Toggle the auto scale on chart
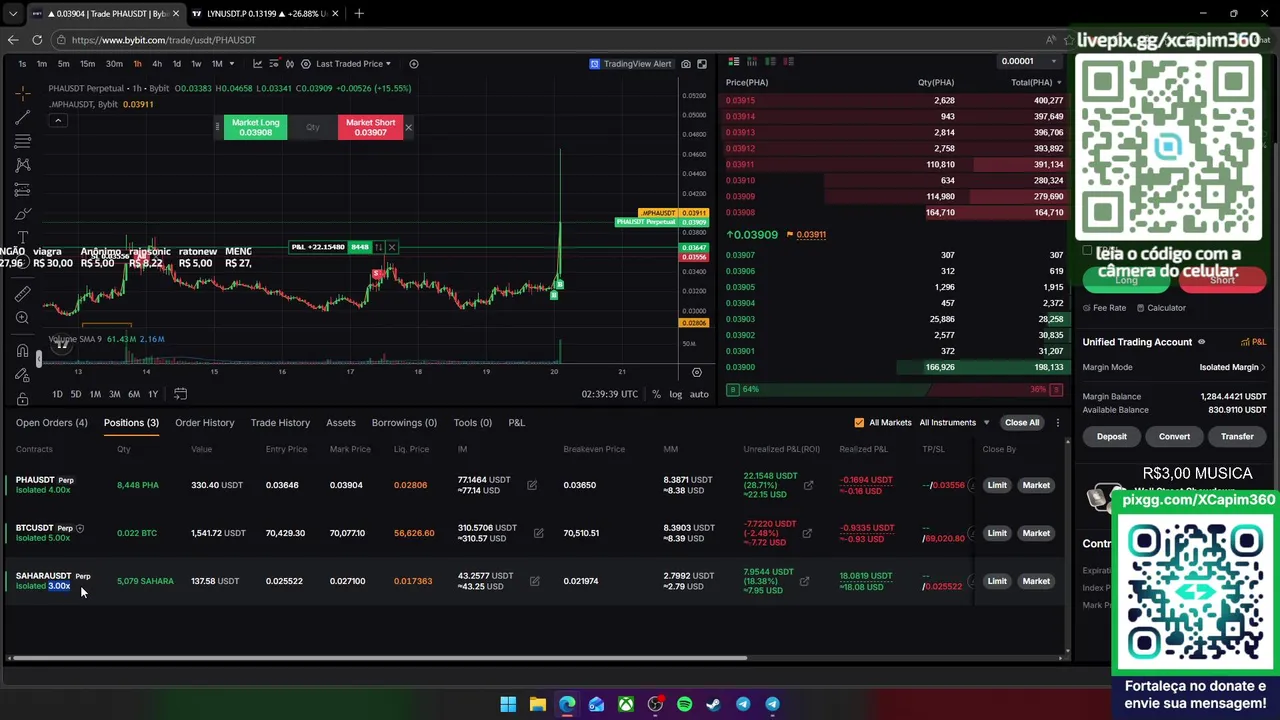 click(x=699, y=394)
